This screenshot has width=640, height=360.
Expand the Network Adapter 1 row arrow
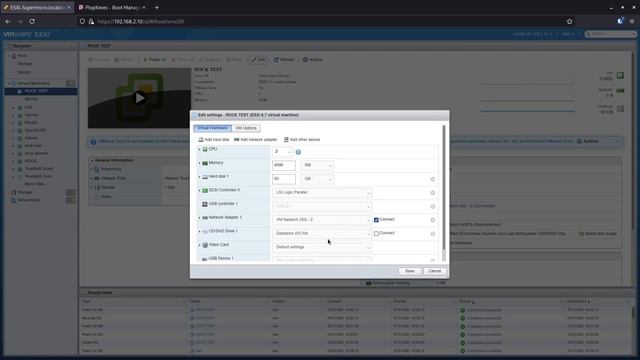(x=199, y=218)
